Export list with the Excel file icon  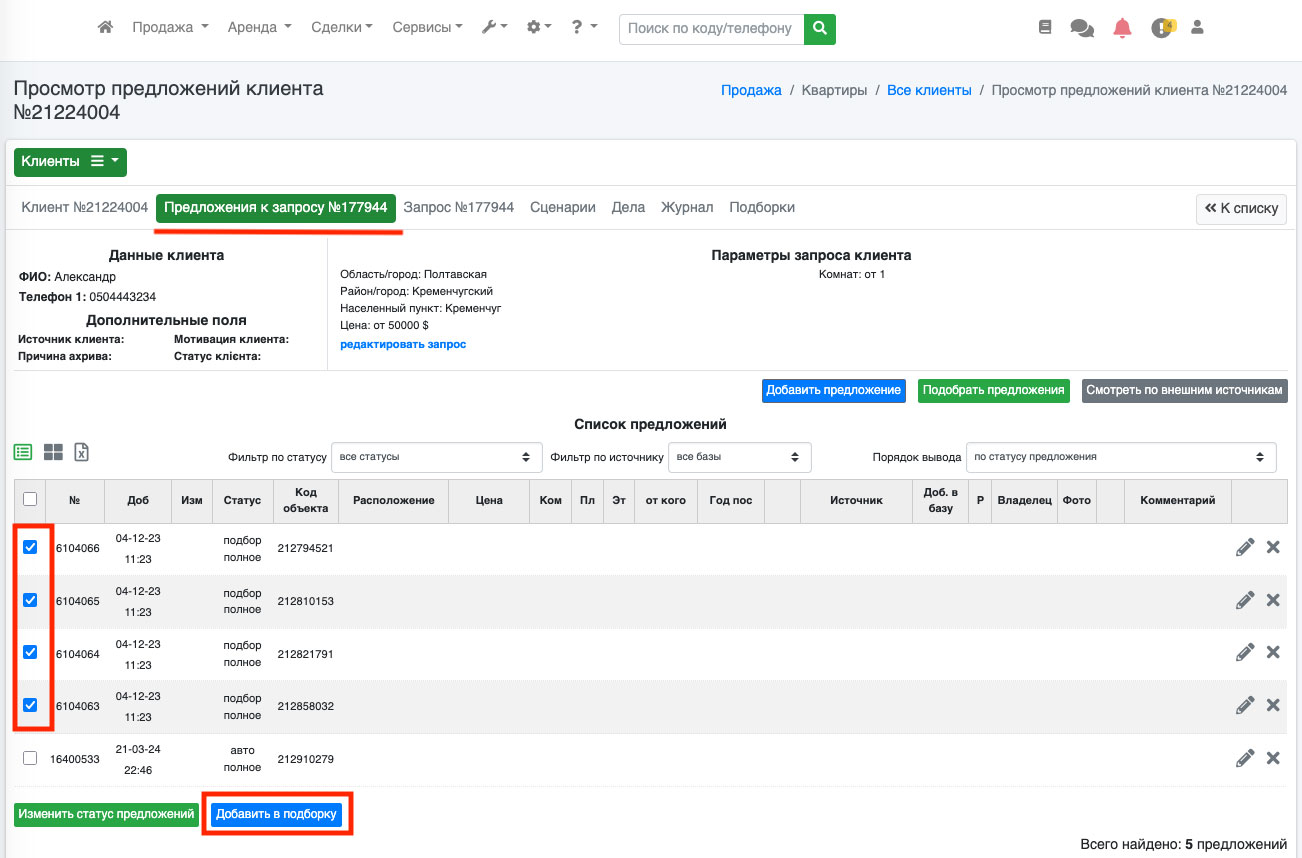click(x=82, y=453)
